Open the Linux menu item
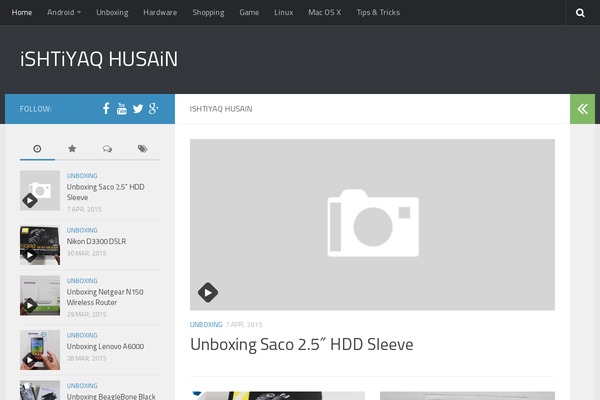This screenshot has width=600, height=400. tap(284, 13)
